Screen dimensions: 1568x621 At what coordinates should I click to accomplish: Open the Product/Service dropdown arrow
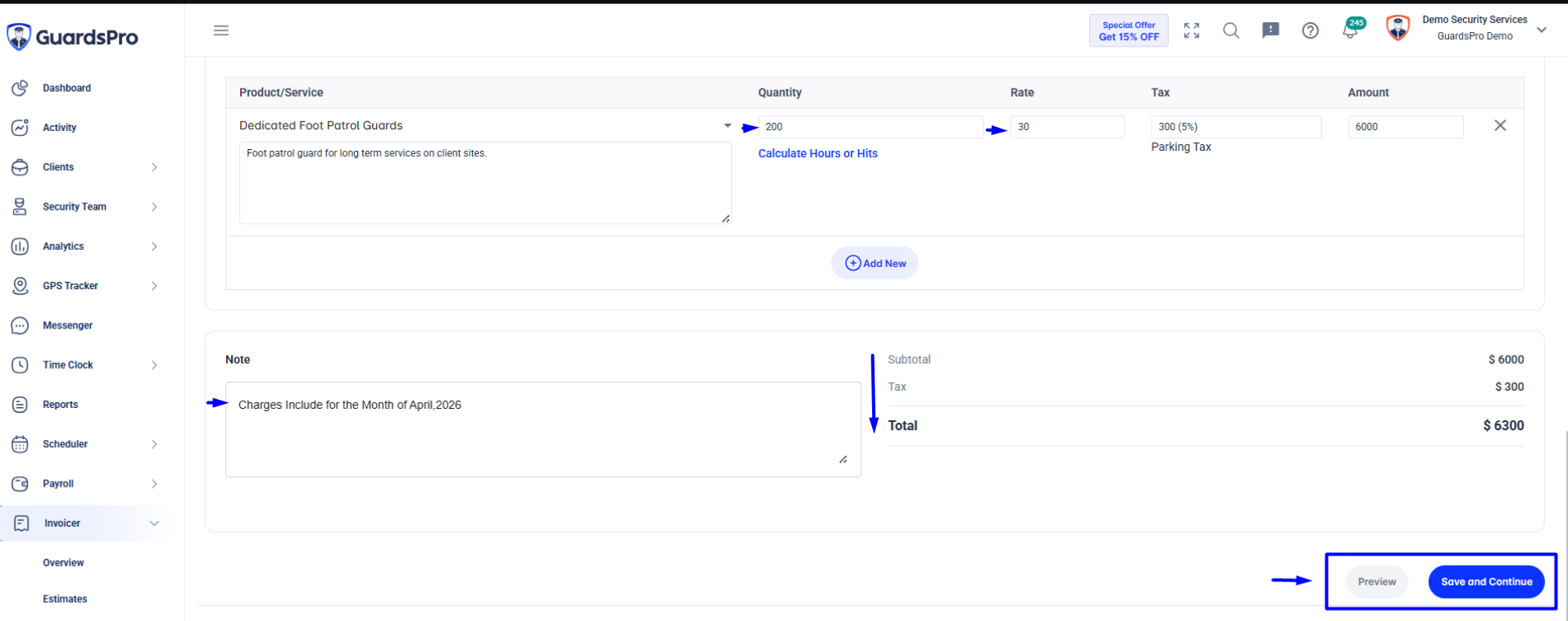727,125
